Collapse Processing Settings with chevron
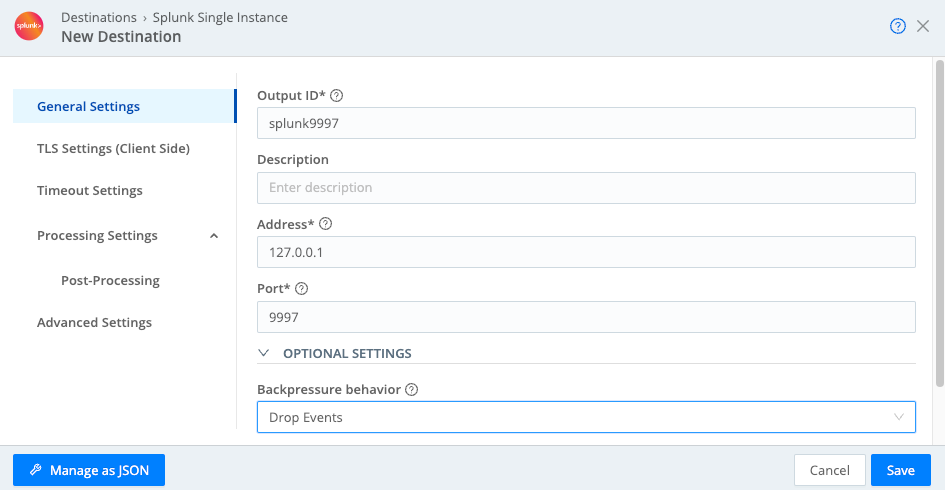The width and height of the screenshot is (945, 490). point(214,236)
